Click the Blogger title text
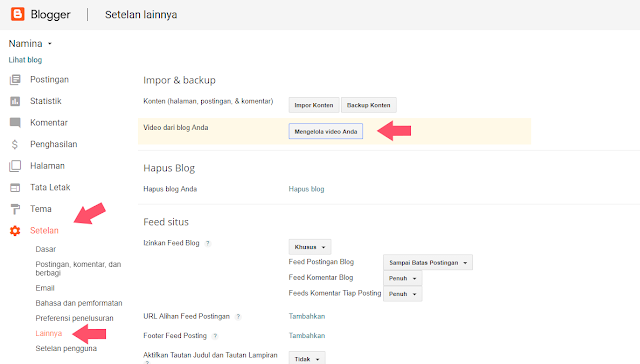 51,15
